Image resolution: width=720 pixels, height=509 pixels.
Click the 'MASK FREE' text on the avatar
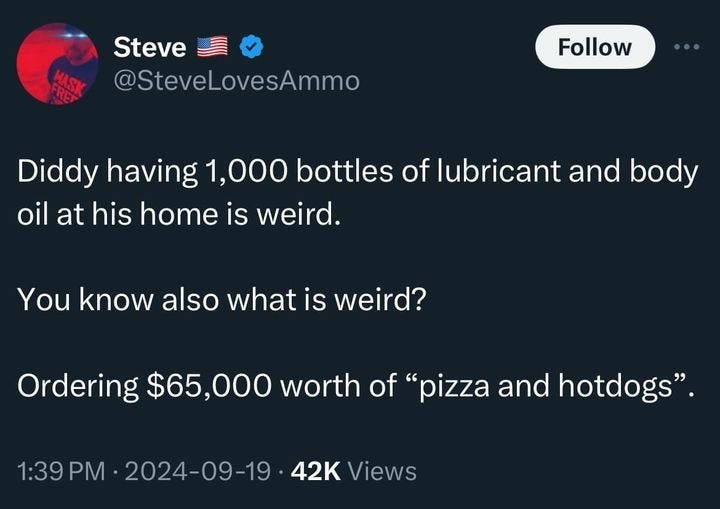point(69,86)
